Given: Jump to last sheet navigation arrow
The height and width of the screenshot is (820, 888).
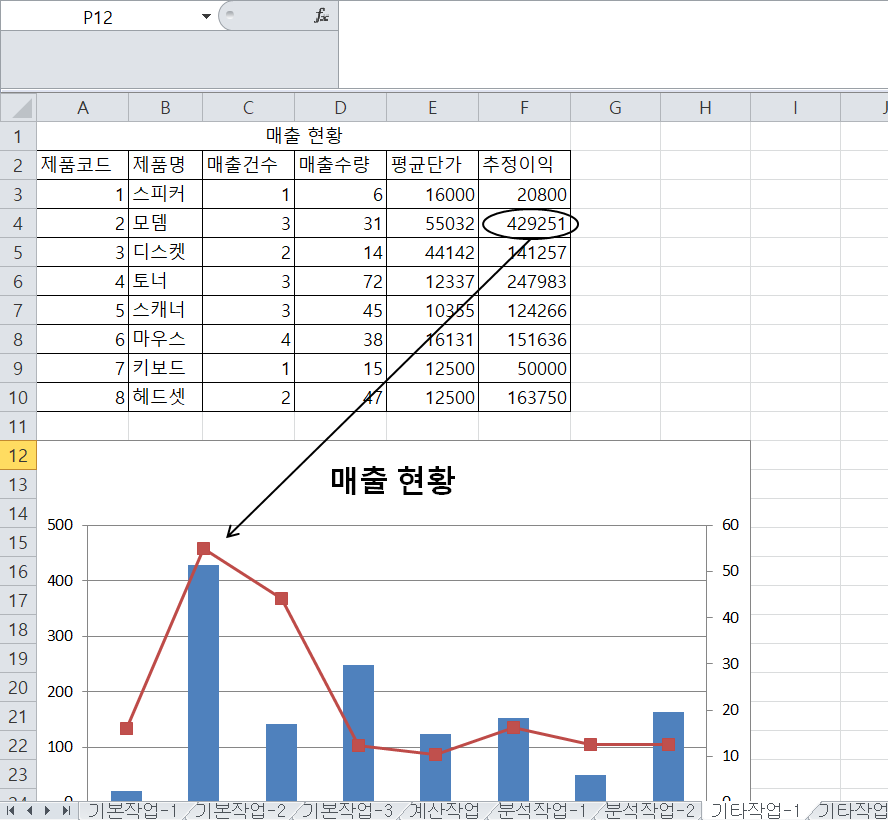Looking at the screenshot, I should 66,809.
